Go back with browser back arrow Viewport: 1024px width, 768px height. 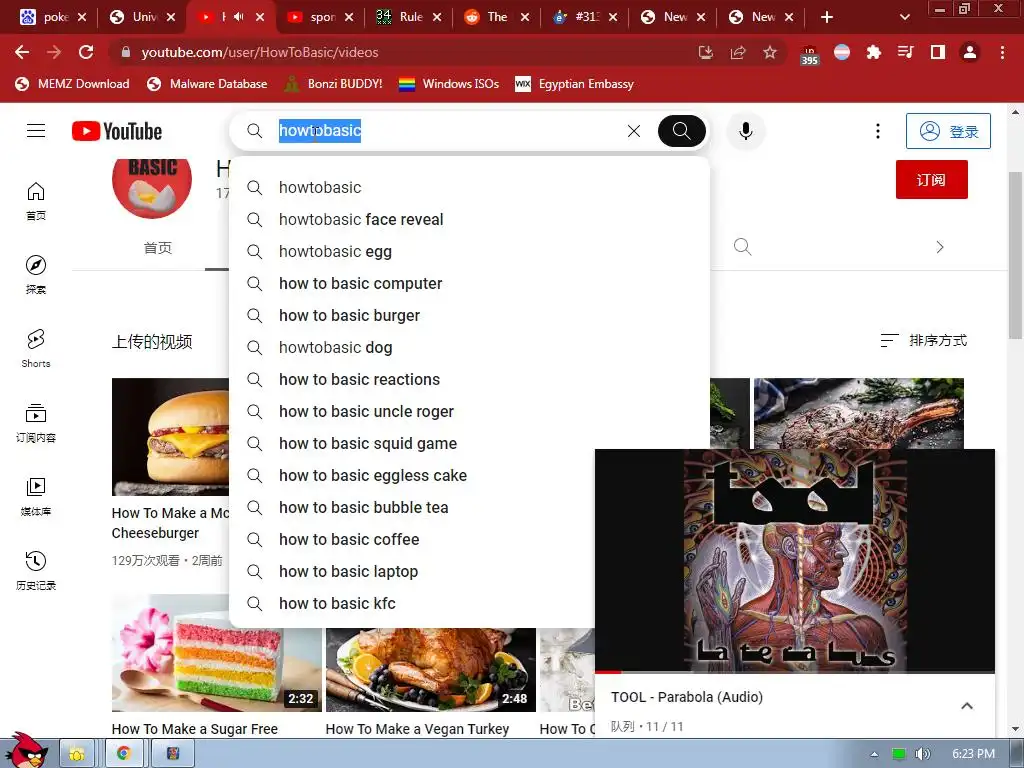tap(22, 52)
